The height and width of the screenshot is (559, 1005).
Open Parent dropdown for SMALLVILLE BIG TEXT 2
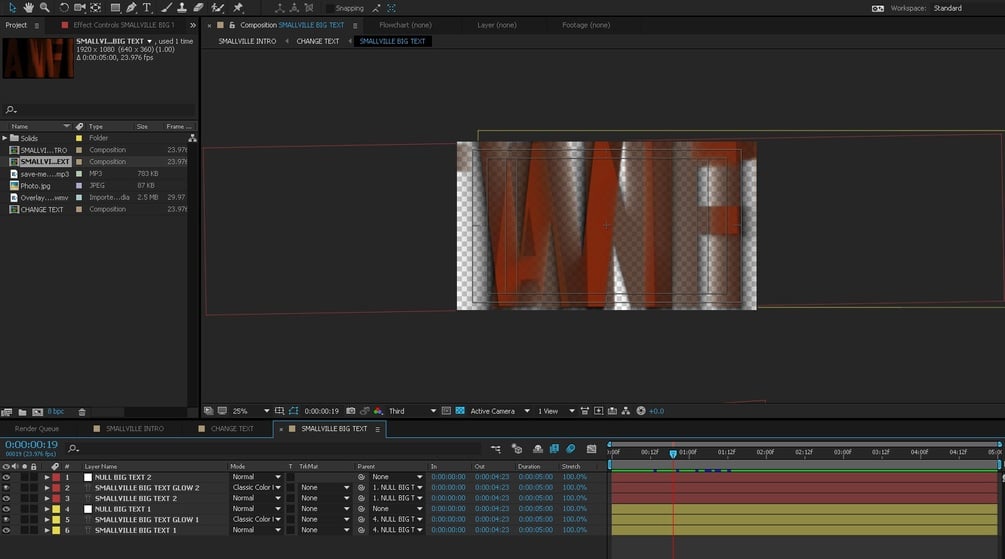point(397,498)
